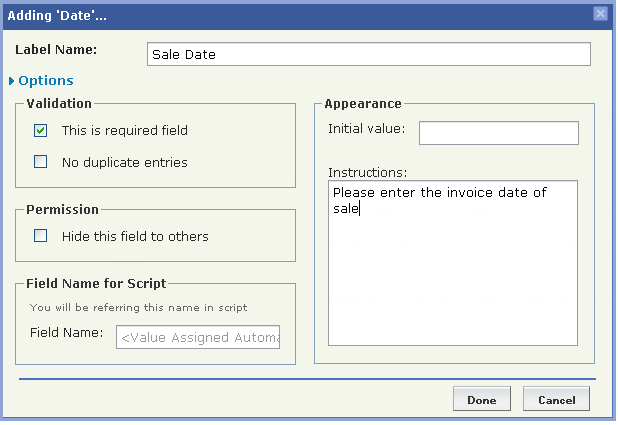Screen dimensions: 620x425
Task: Click the 'Initial value:' label
Action: tap(366, 129)
